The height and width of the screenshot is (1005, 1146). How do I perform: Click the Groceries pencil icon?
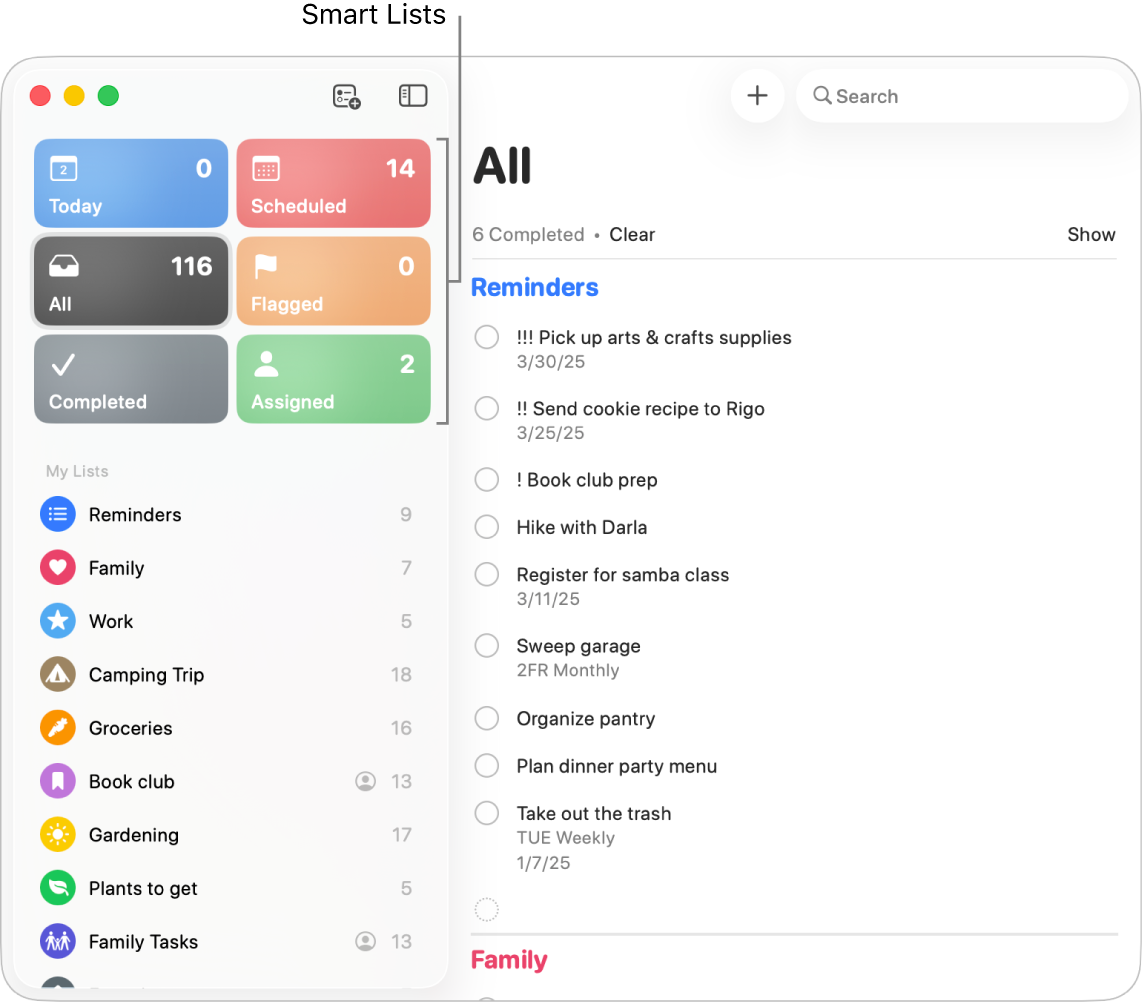pos(57,728)
